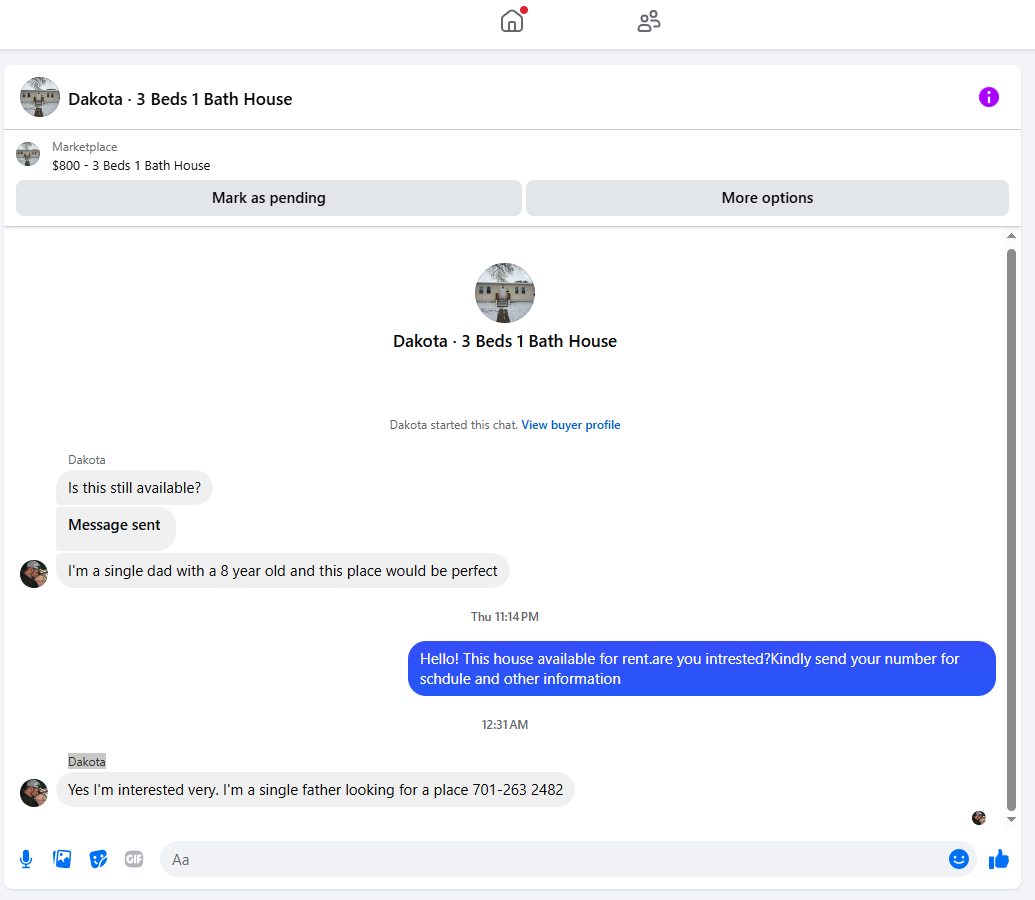The width and height of the screenshot is (1035, 900).
Task: Open the $800 Marketplace listing thumbnail
Action: (x=28, y=155)
